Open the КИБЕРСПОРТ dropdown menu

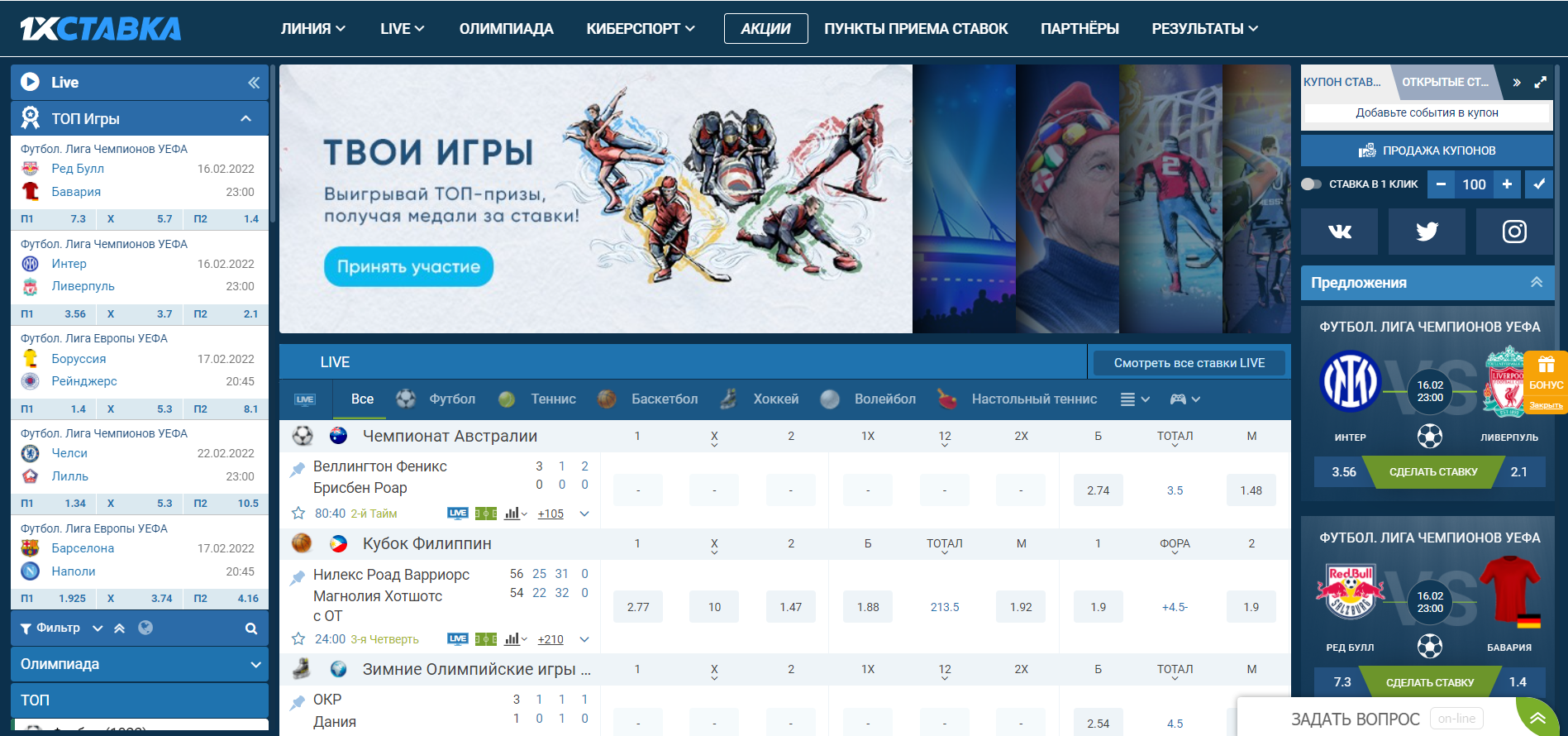641,28
